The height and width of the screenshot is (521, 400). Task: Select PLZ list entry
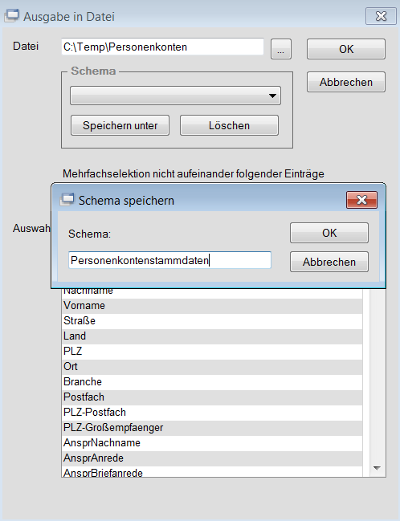212,351
